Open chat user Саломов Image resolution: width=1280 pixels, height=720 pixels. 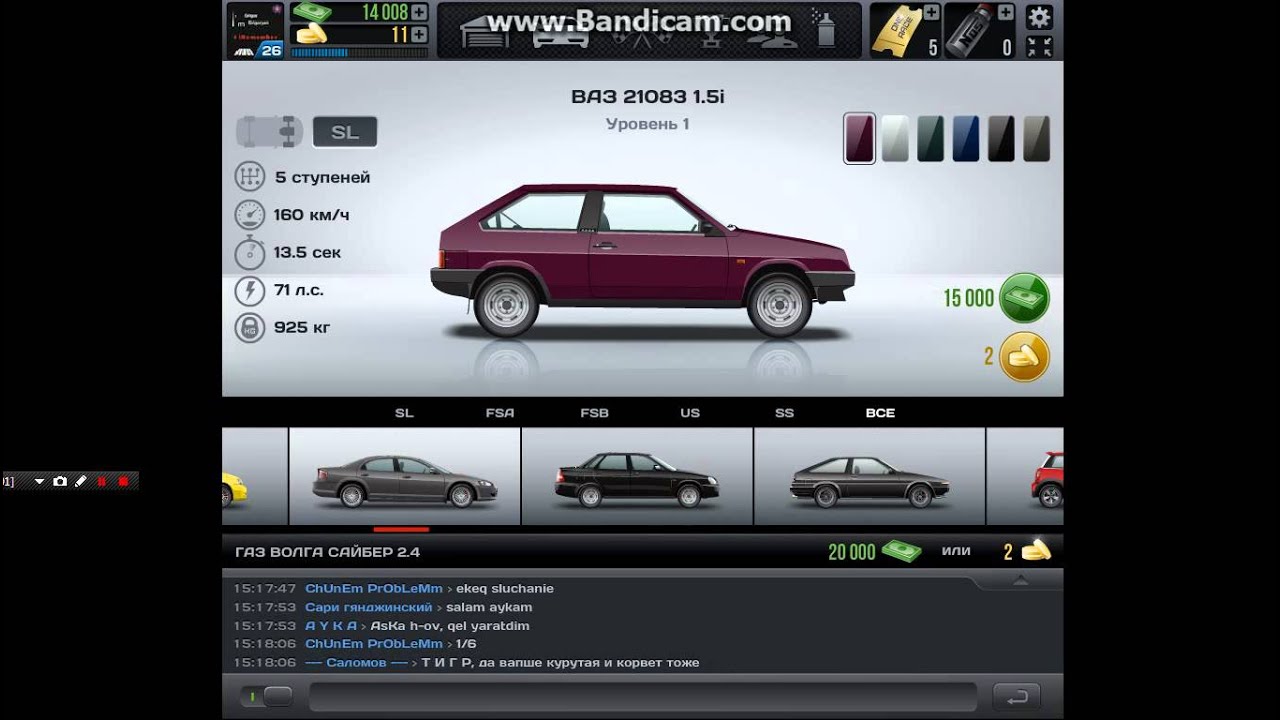click(x=357, y=663)
